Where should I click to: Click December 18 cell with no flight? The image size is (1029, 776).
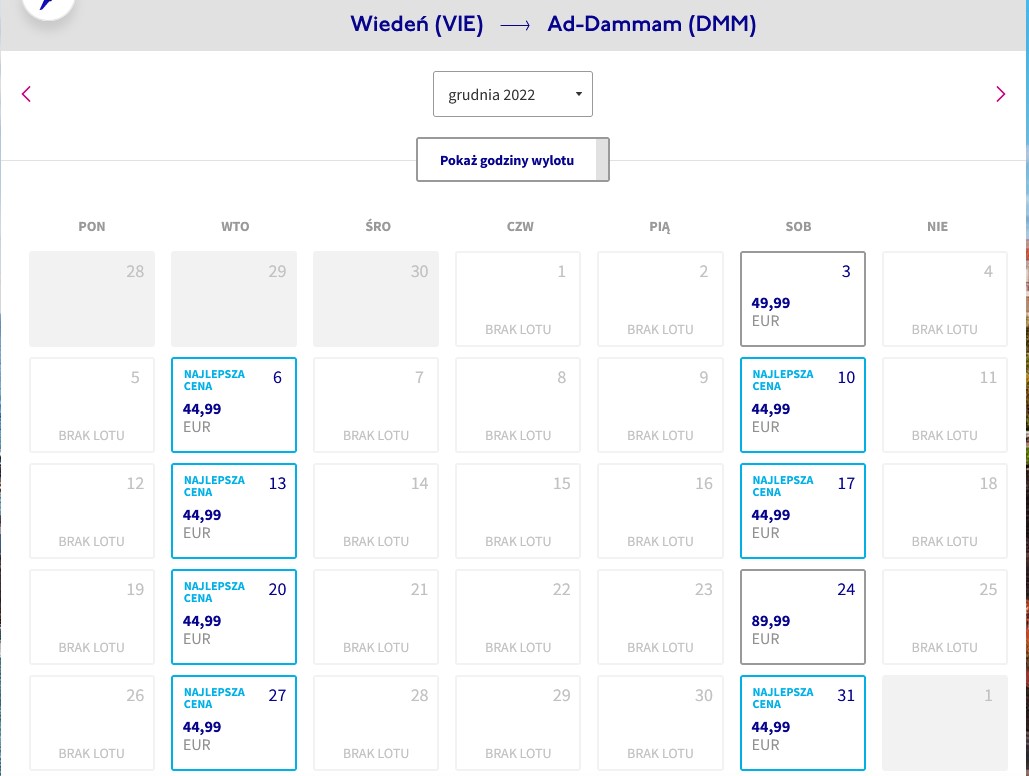(944, 511)
